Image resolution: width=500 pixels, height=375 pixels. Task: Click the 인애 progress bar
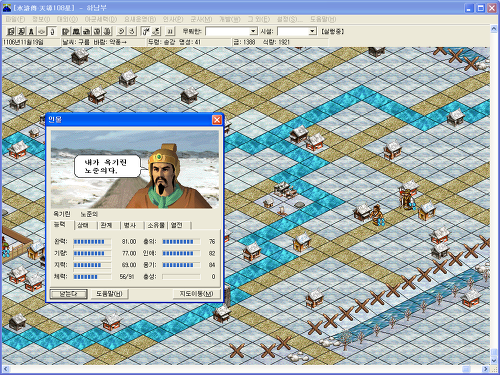tap(182, 253)
